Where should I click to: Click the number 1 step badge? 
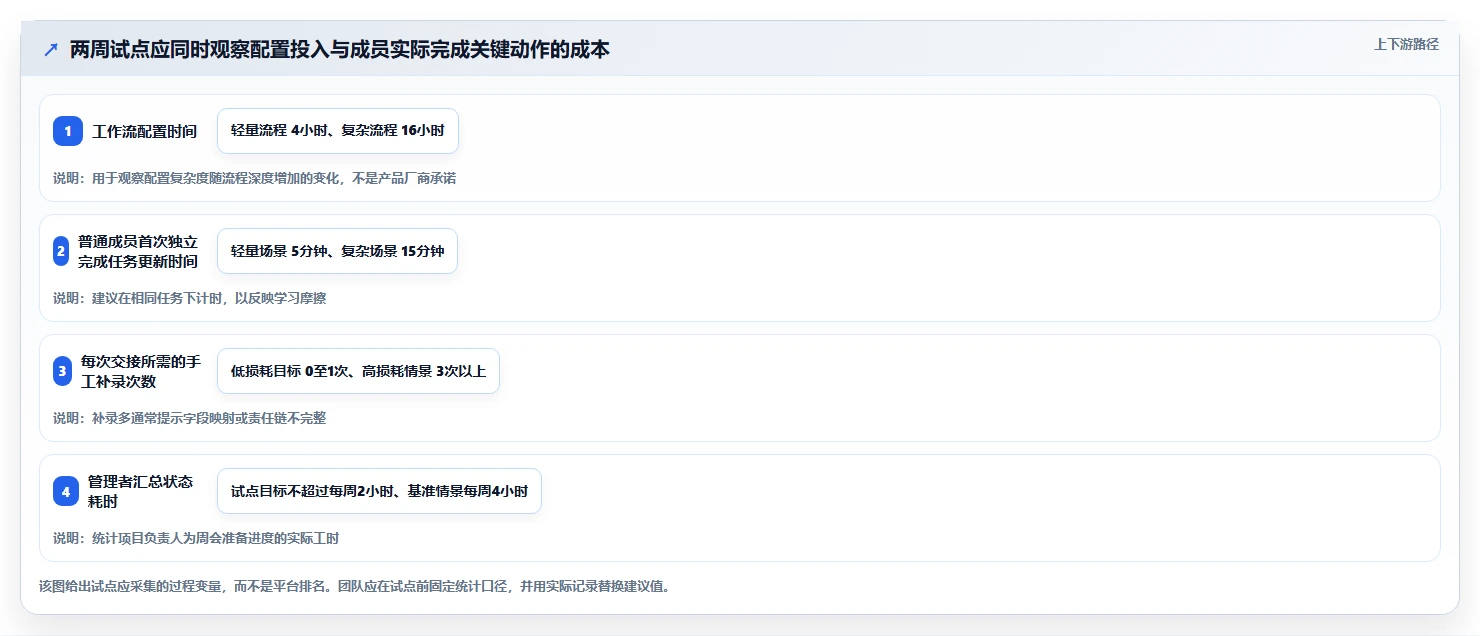68,131
